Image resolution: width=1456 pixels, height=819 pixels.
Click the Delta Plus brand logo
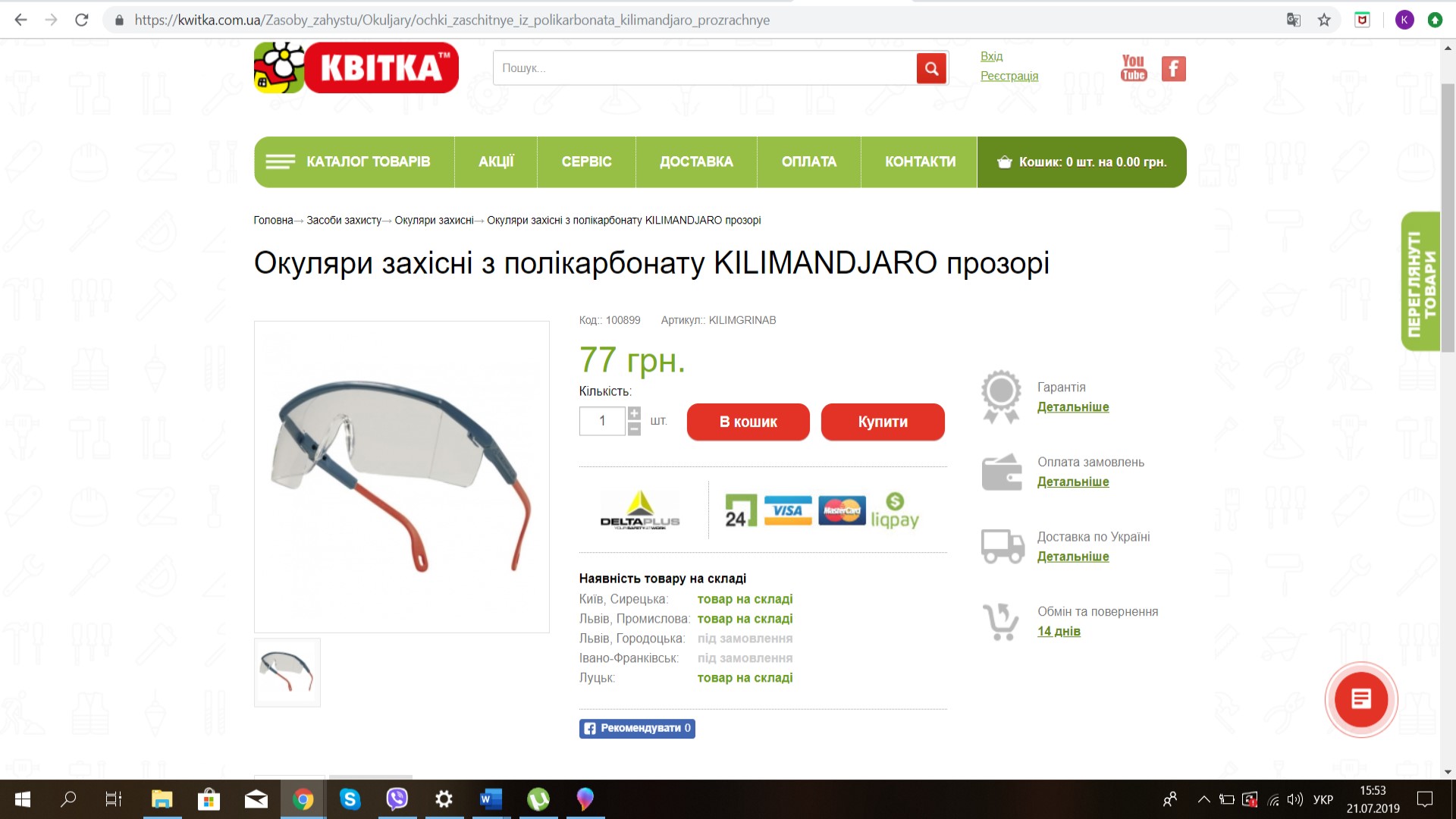[x=640, y=510]
